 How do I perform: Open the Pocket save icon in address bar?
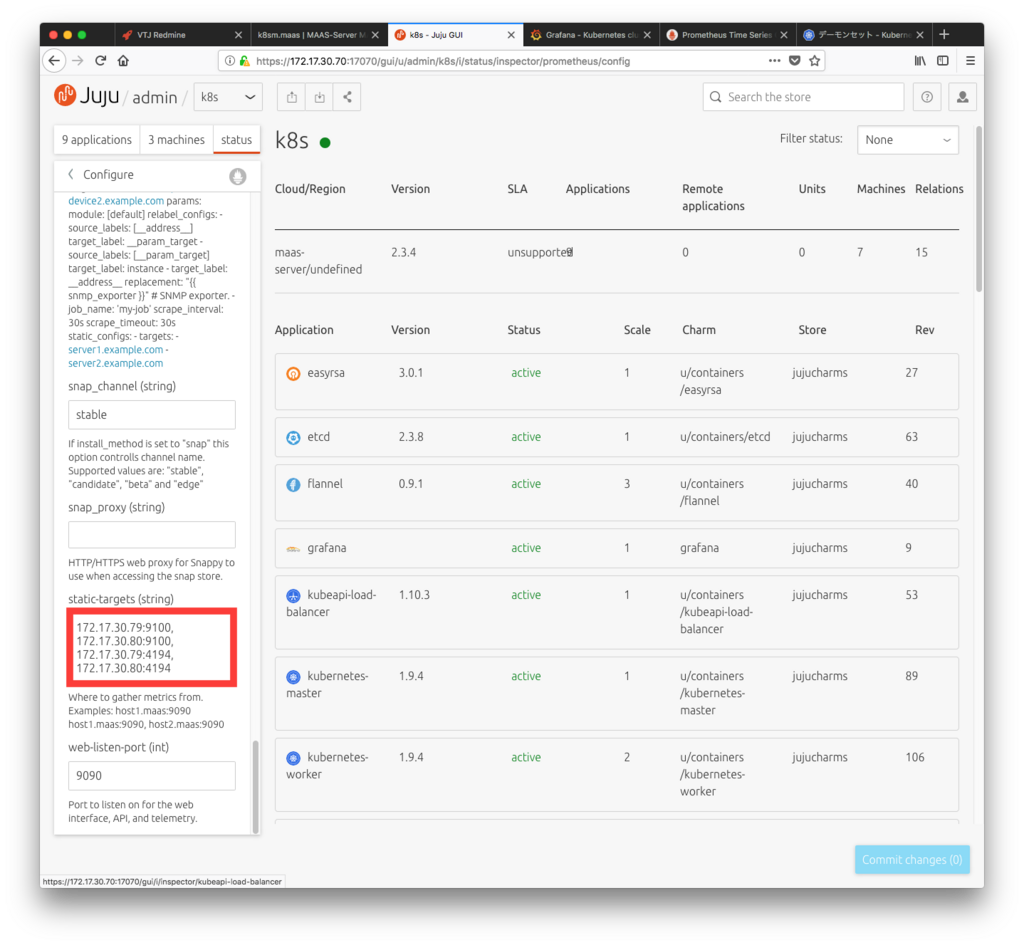(795, 61)
